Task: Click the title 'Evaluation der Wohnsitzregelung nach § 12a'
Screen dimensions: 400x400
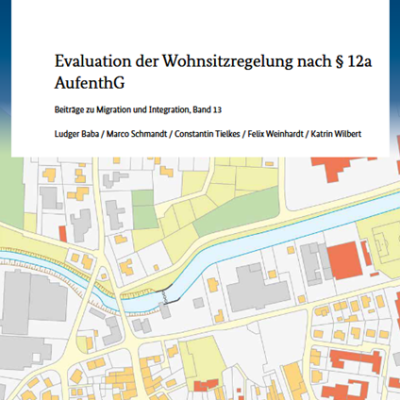Action: click(213, 62)
